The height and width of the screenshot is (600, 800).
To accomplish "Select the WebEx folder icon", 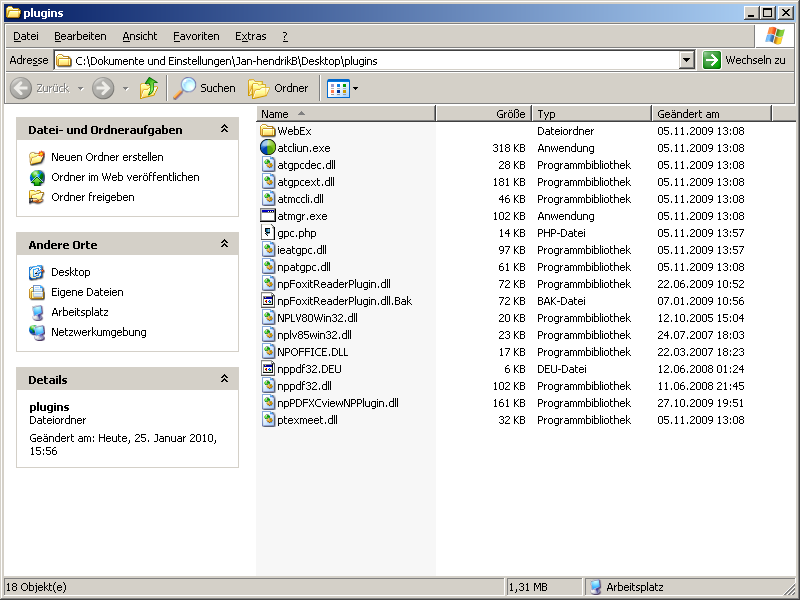I will pos(268,131).
